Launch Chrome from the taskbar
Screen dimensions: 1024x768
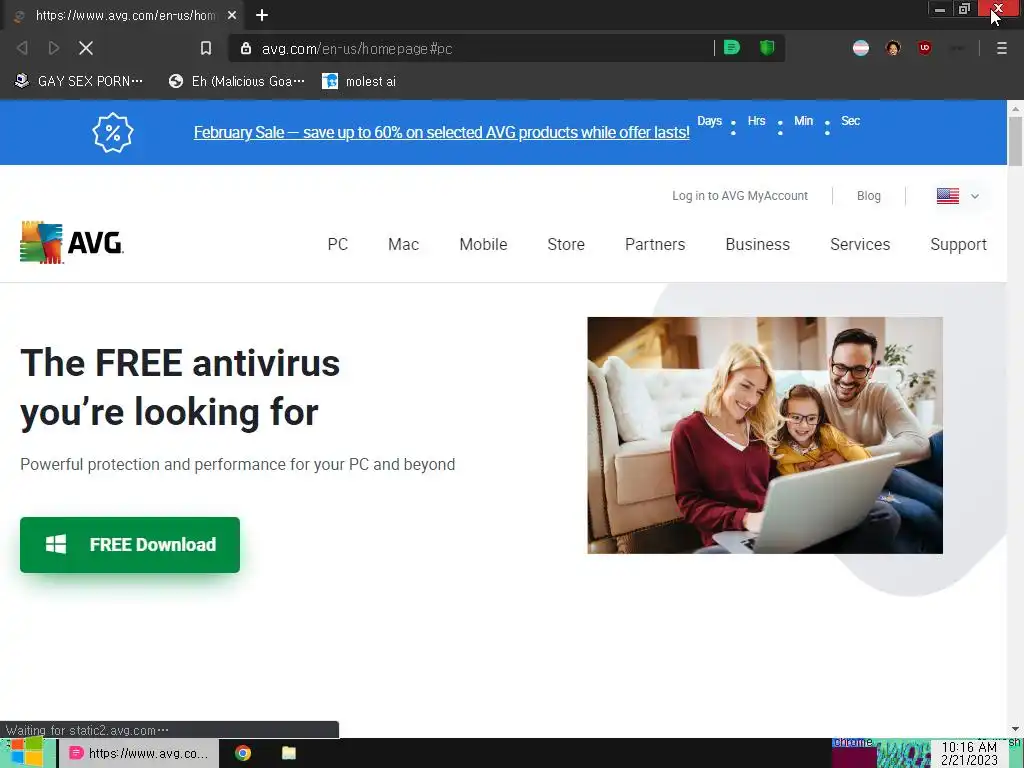pyautogui.click(x=243, y=753)
